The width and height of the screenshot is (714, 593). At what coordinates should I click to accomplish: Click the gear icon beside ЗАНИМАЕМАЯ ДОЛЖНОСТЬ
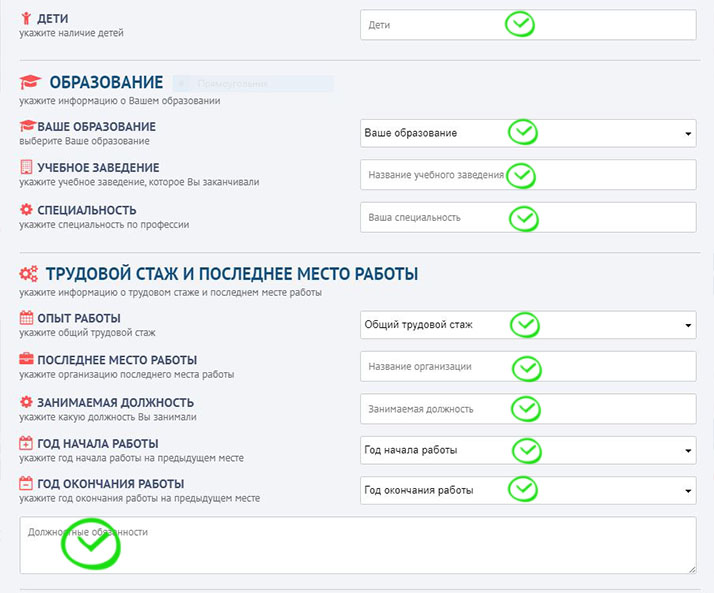coord(26,402)
